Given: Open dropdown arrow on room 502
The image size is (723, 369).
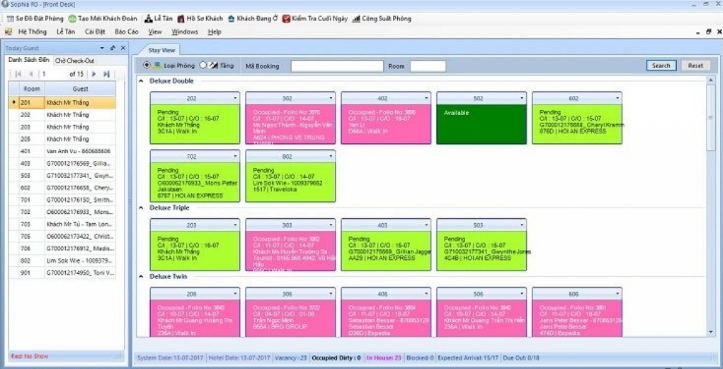Looking at the screenshot, I should [x=522, y=98].
